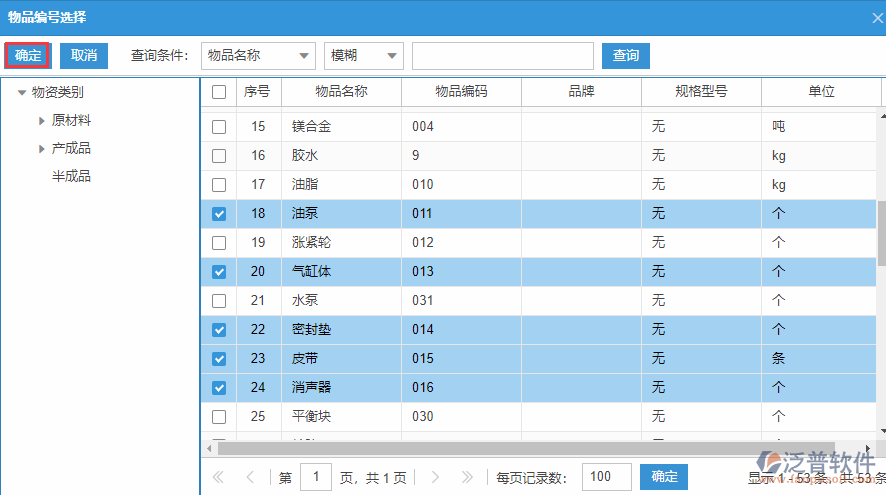Toggle the select-all header checkbox
This screenshot has height=495, width=886.
tap(219, 92)
